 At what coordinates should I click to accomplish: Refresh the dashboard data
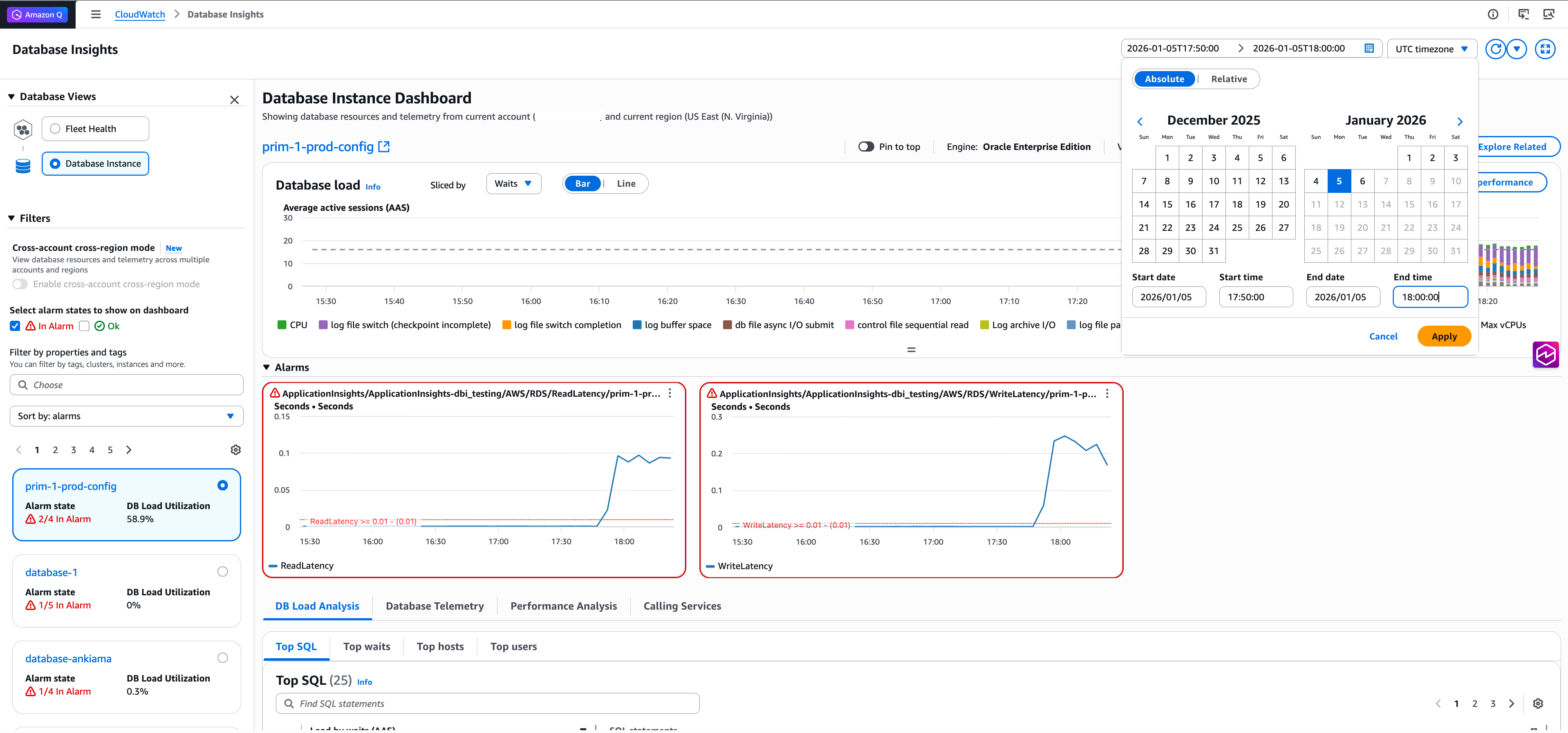pos(1496,49)
